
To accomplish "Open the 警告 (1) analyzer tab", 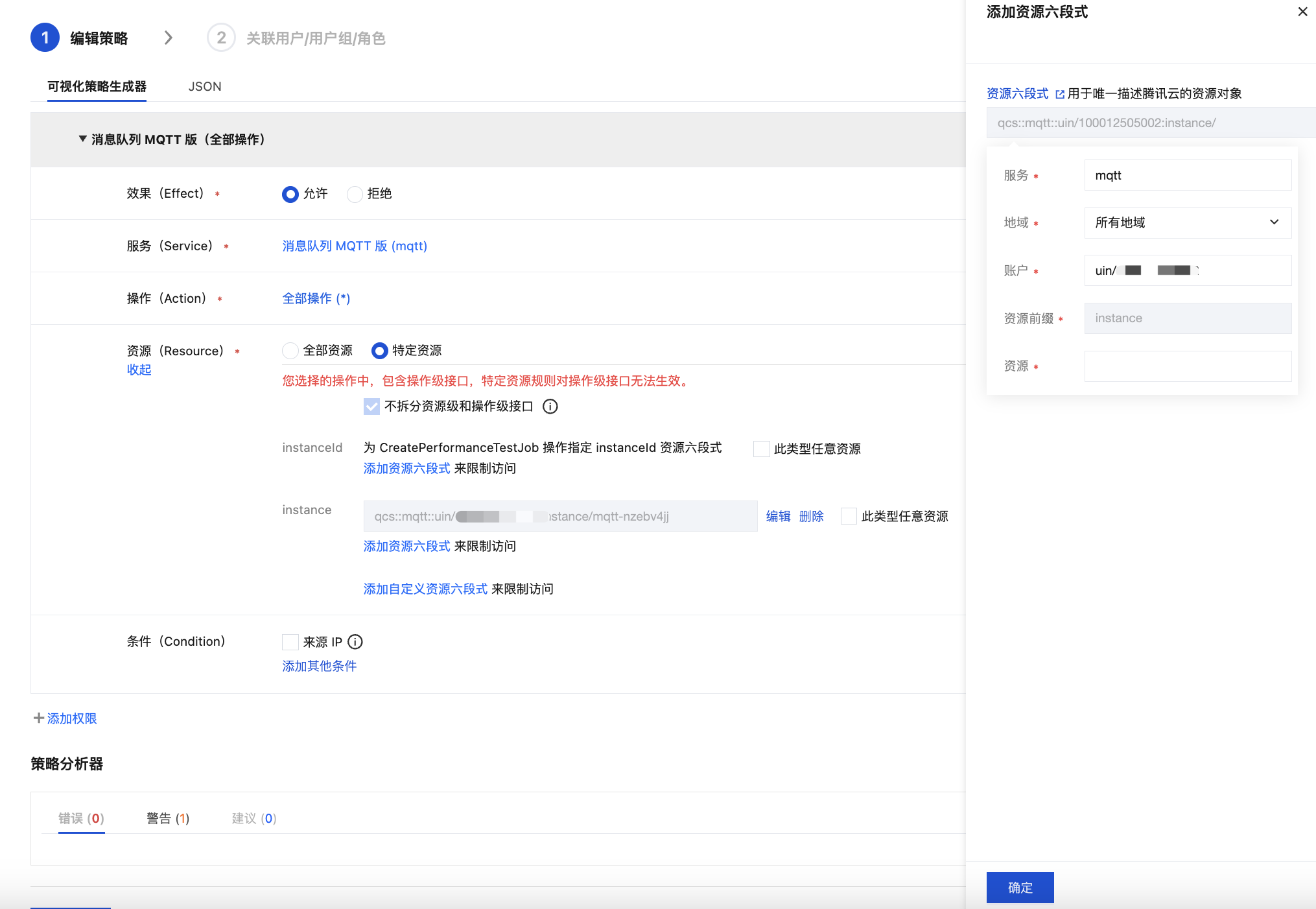I will [x=168, y=818].
